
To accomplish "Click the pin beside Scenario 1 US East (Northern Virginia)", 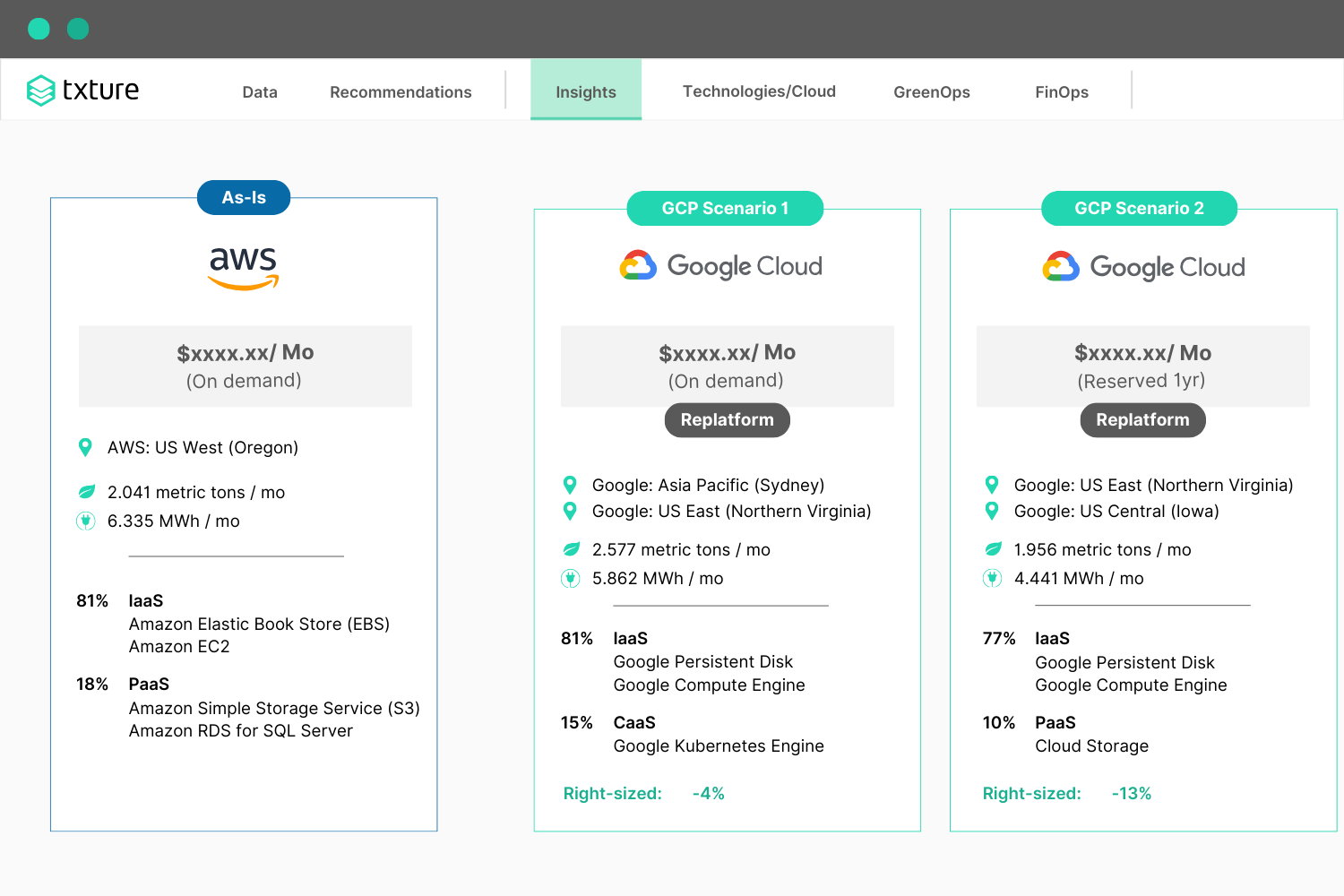I will point(570,511).
